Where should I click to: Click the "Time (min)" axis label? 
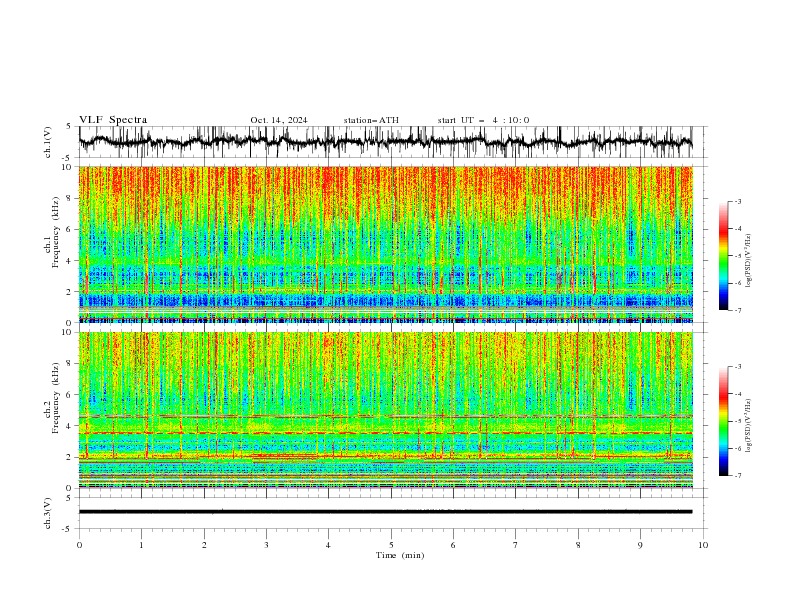(x=400, y=555)
